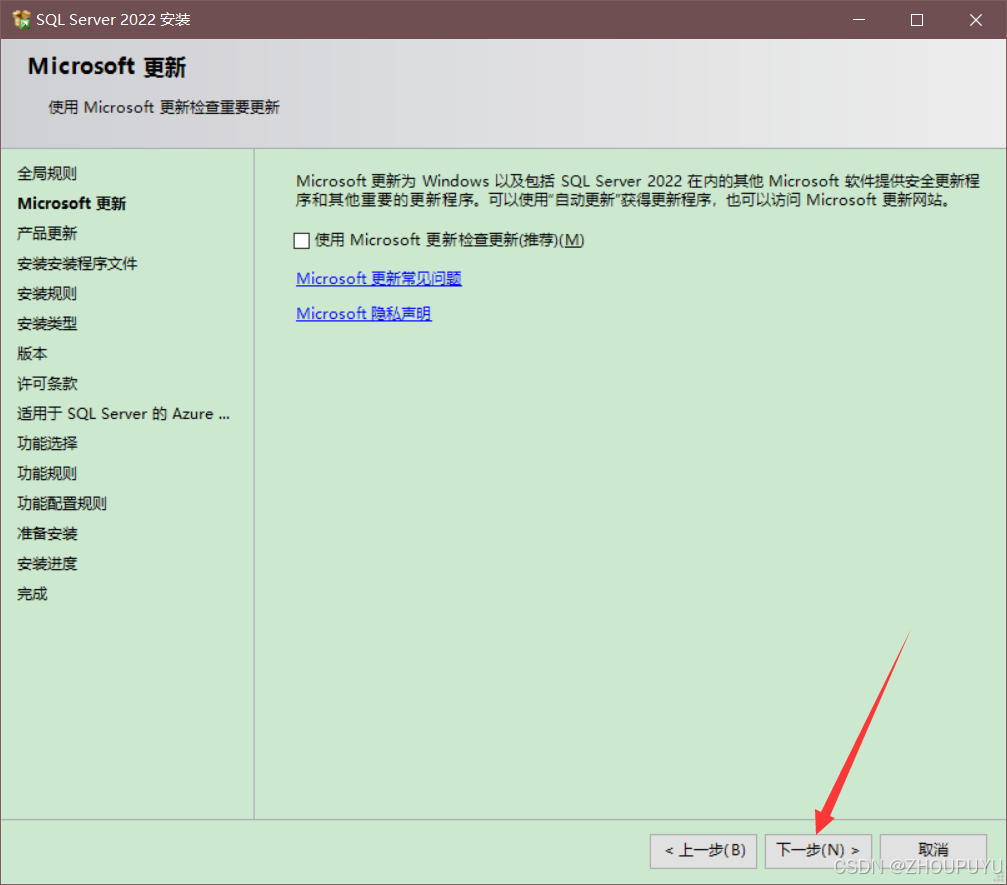Select the 功能配置规则 step in sidebar
The width and height of the screenshot is (1007, 885).
click(62, 504)
